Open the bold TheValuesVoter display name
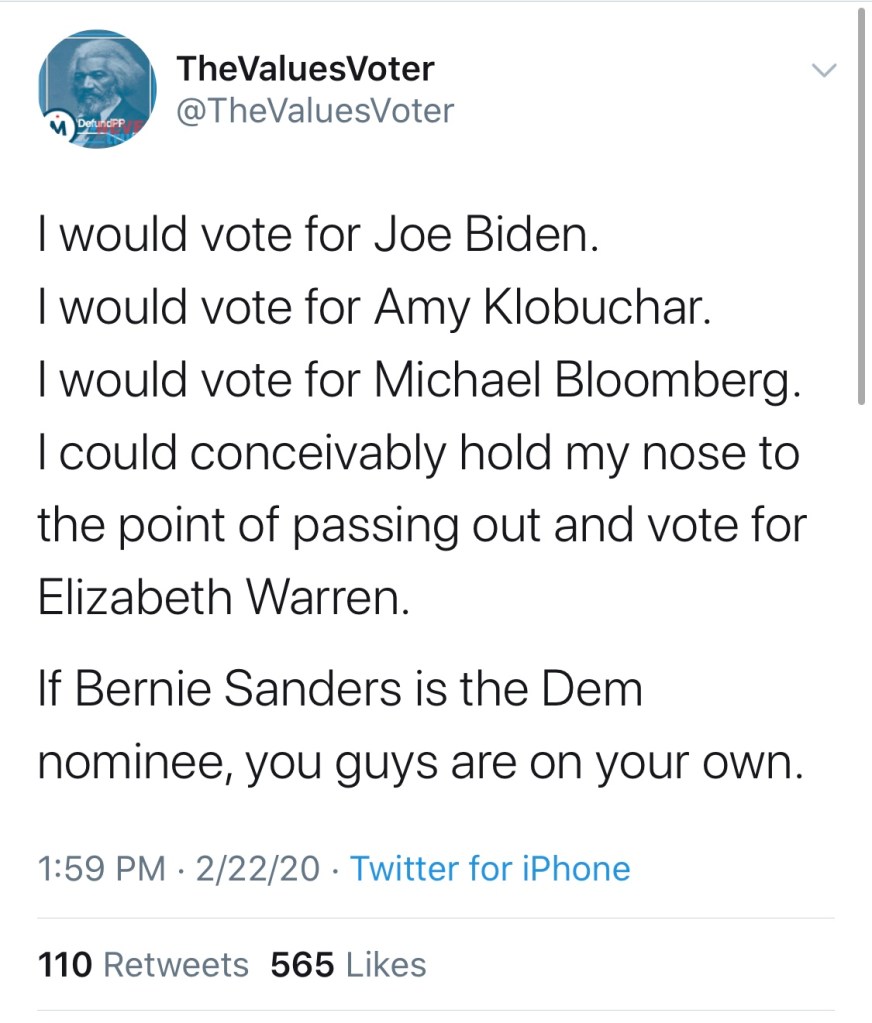Image resolution: width=872 pixels, height=1023 pixels. (x=305, y=68)
